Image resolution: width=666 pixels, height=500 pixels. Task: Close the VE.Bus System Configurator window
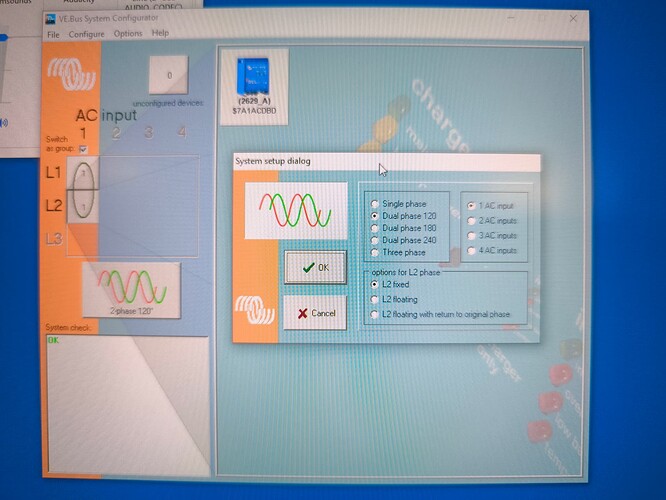coord(573,18)
